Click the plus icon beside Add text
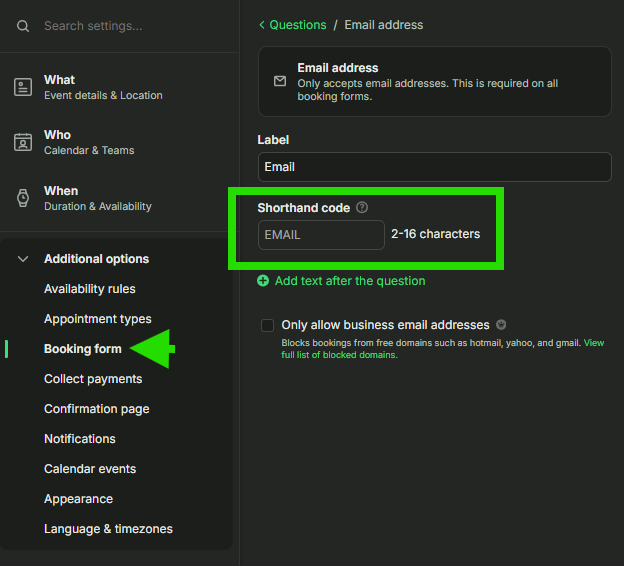This screenshot has height=566, width=624. (263, 281)
